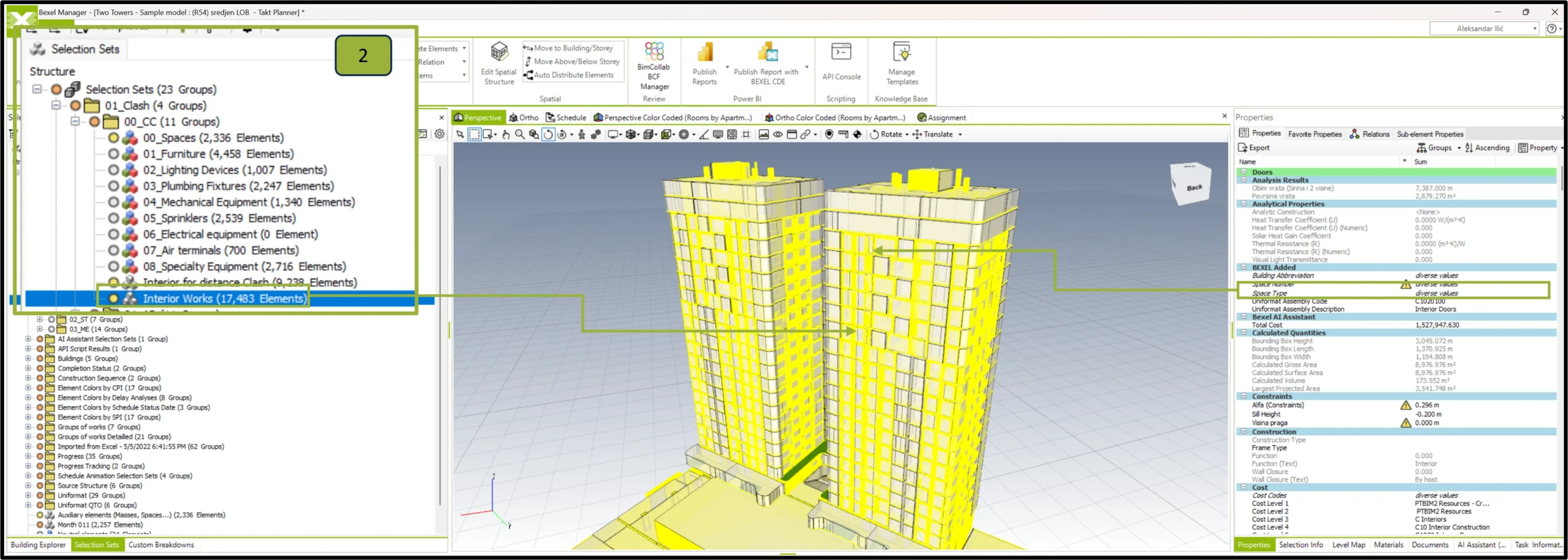Click the Move to Building/Storey command
The image size is (1568, 560).
coord(568,48)
